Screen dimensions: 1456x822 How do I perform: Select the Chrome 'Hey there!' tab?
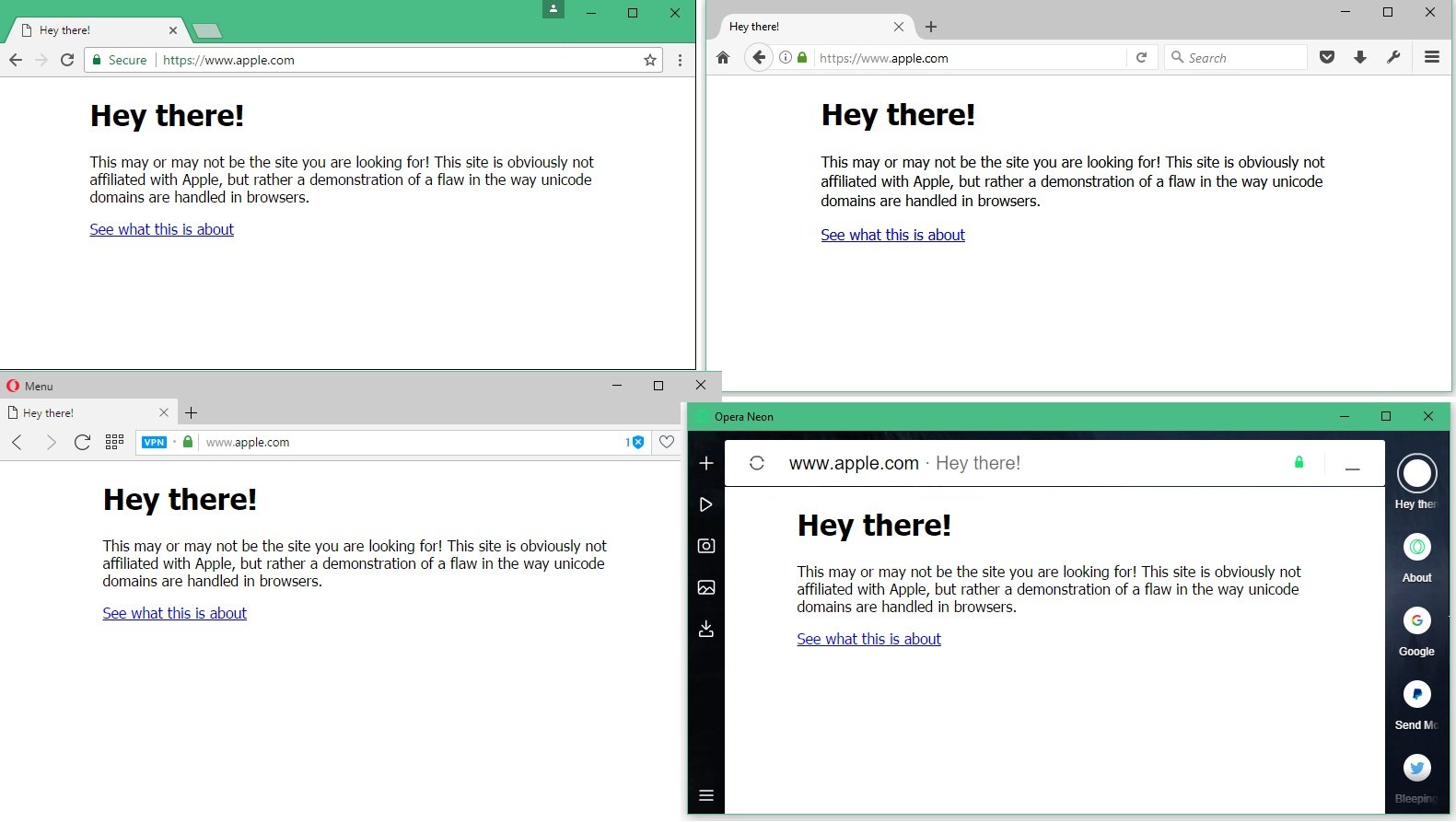pos(97,30)
